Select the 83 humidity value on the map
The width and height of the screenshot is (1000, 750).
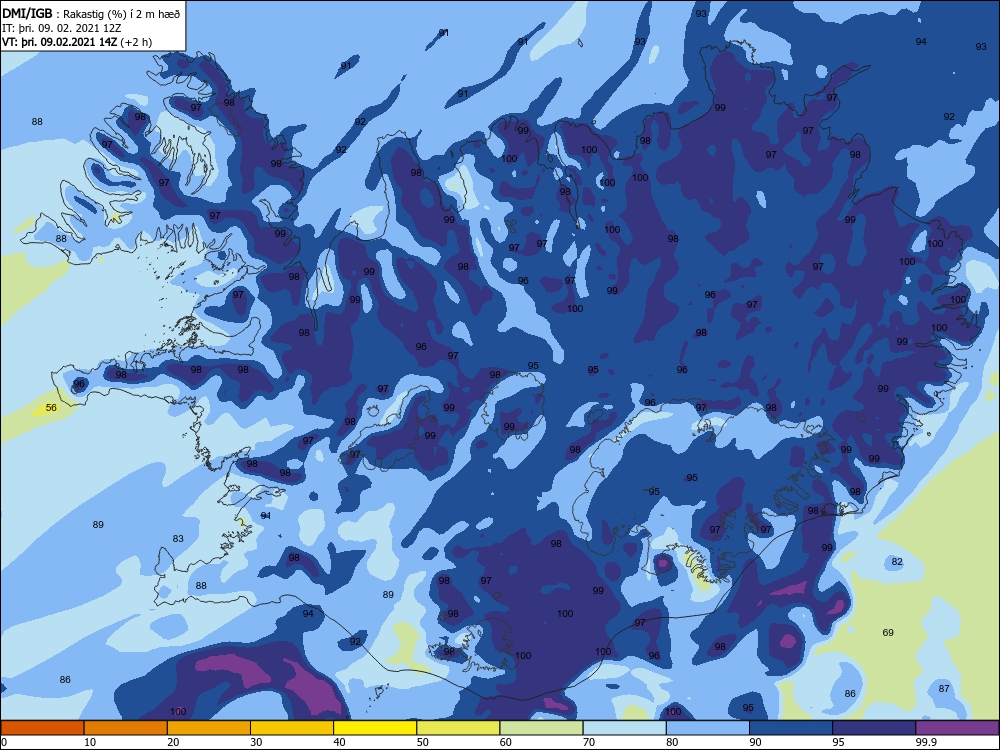click(x=178, y=539)
